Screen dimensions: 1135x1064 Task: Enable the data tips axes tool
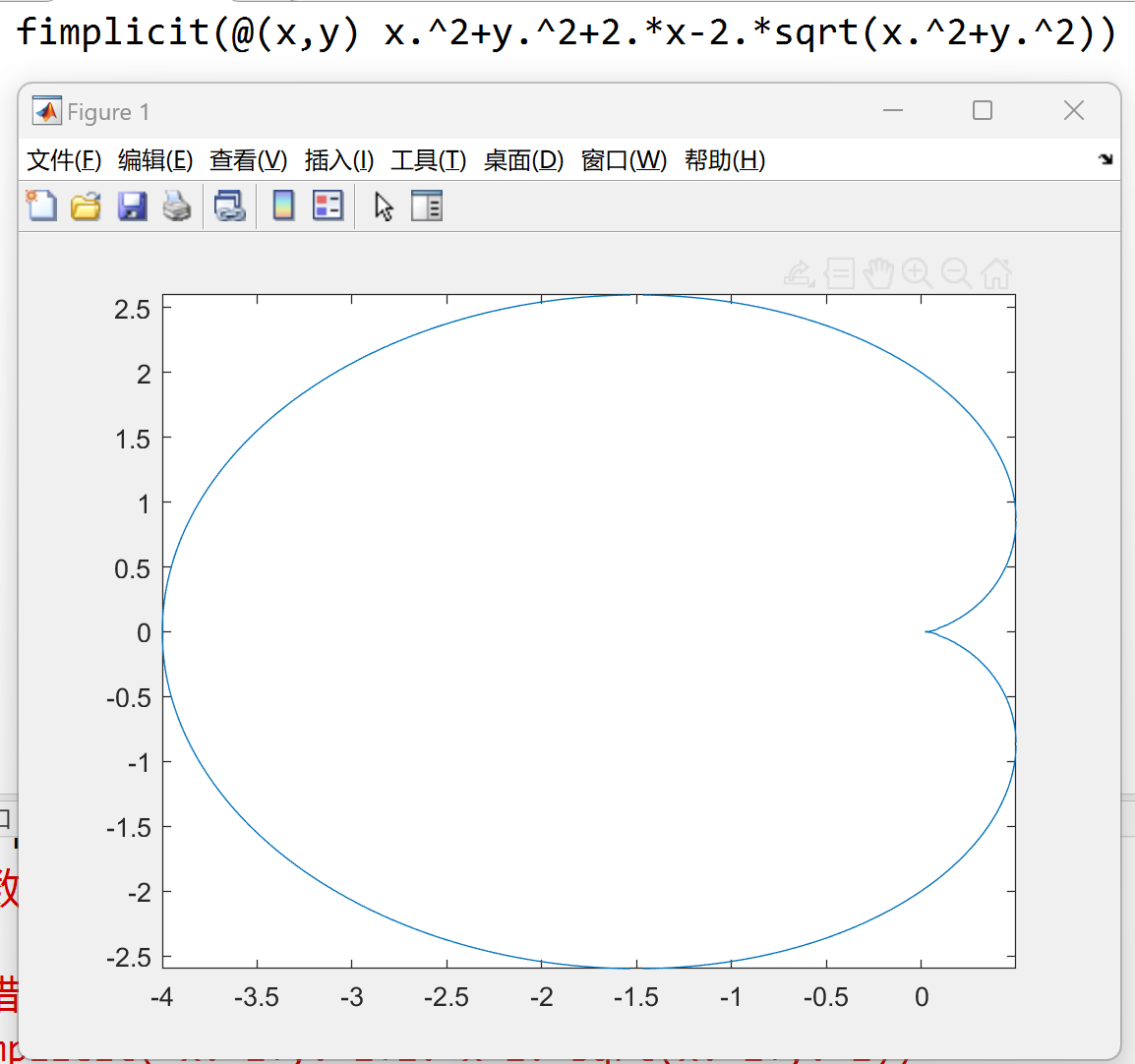pyautogui.click(x=840, y=273)
